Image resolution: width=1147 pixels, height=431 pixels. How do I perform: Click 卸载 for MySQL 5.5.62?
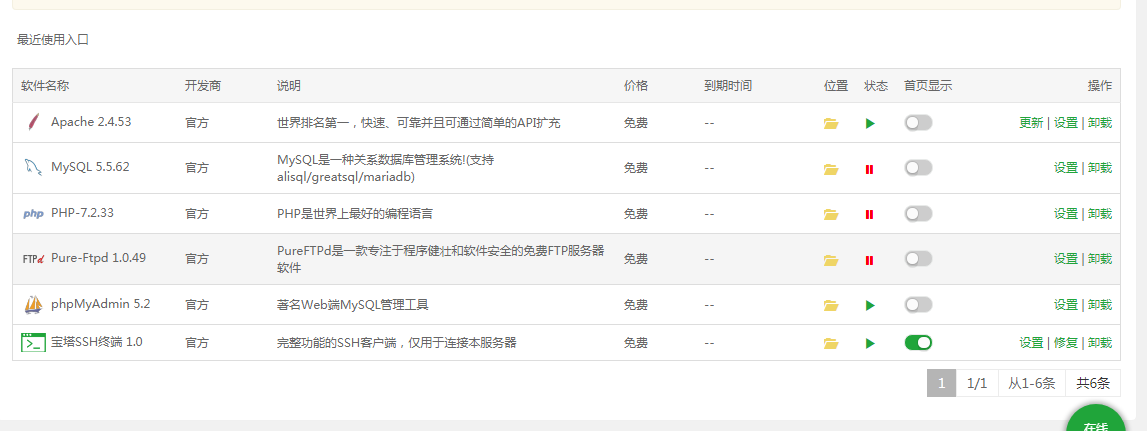(1099, 168)
